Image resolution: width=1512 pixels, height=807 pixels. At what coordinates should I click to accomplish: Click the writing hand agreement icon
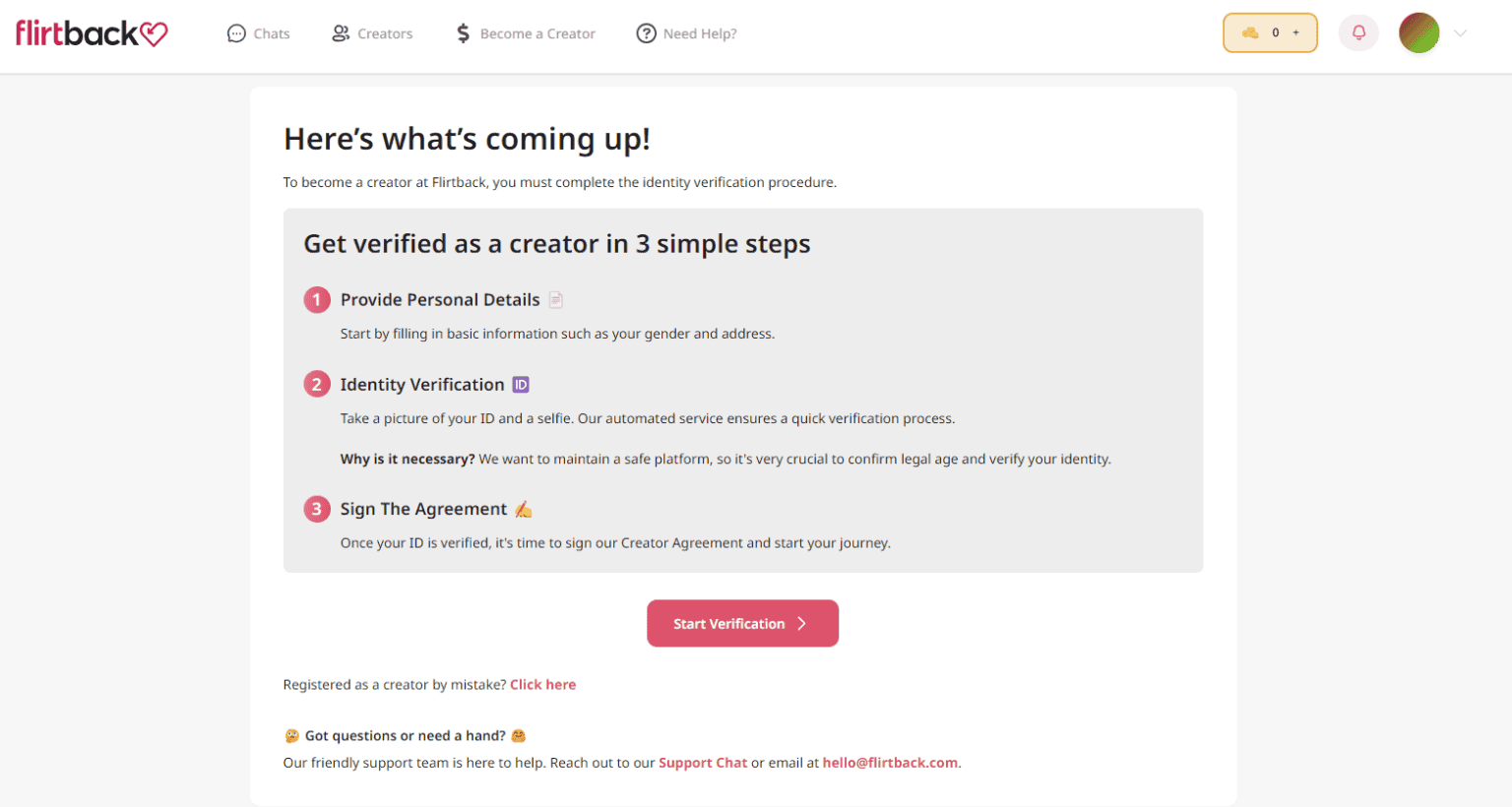[524, 509]
